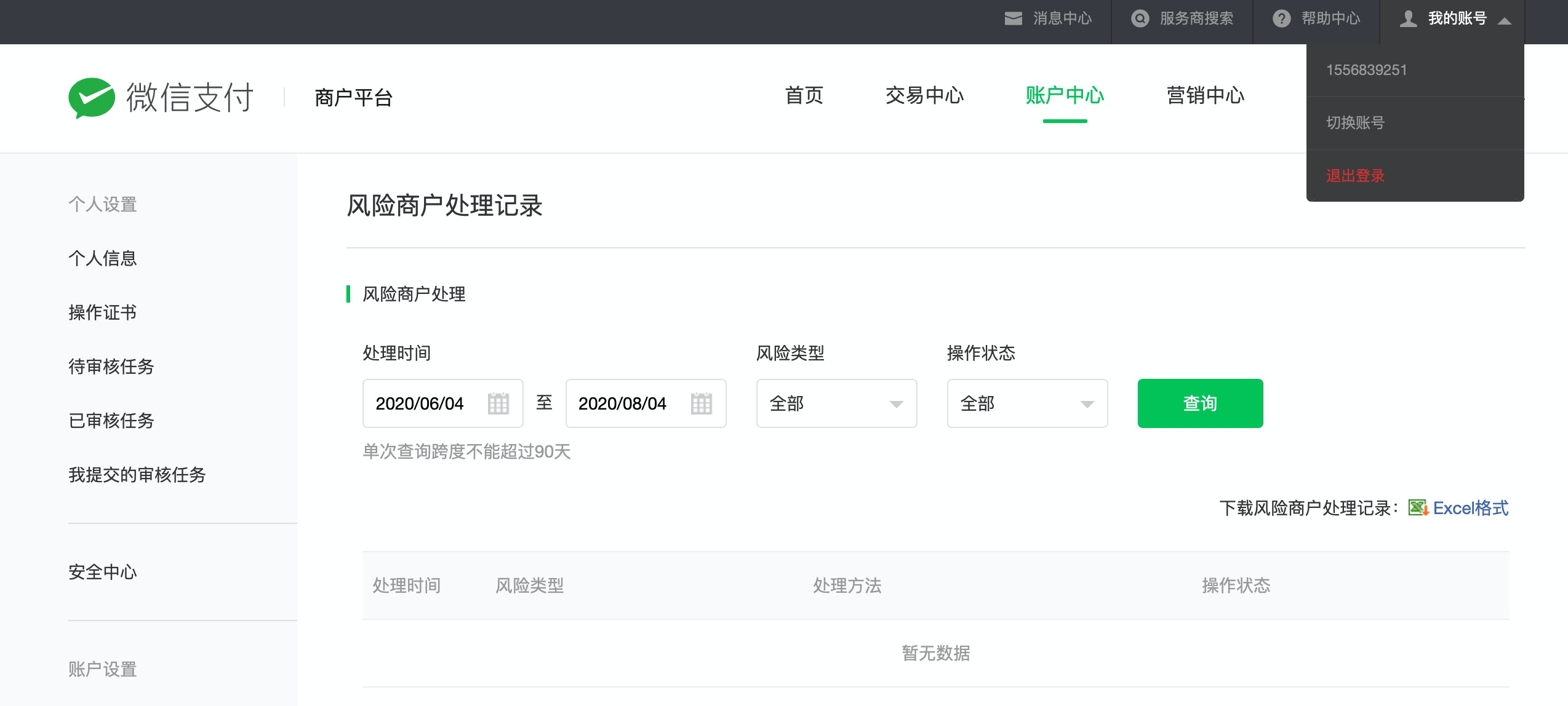
Task: Click the help center question mark icon
Action: coord(1281,18)
